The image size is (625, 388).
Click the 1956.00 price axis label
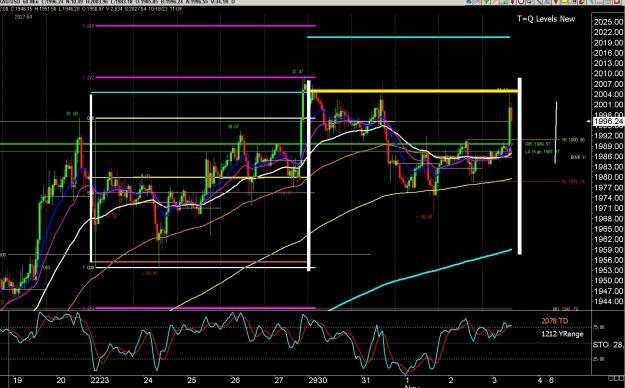(x=609, y=260)
